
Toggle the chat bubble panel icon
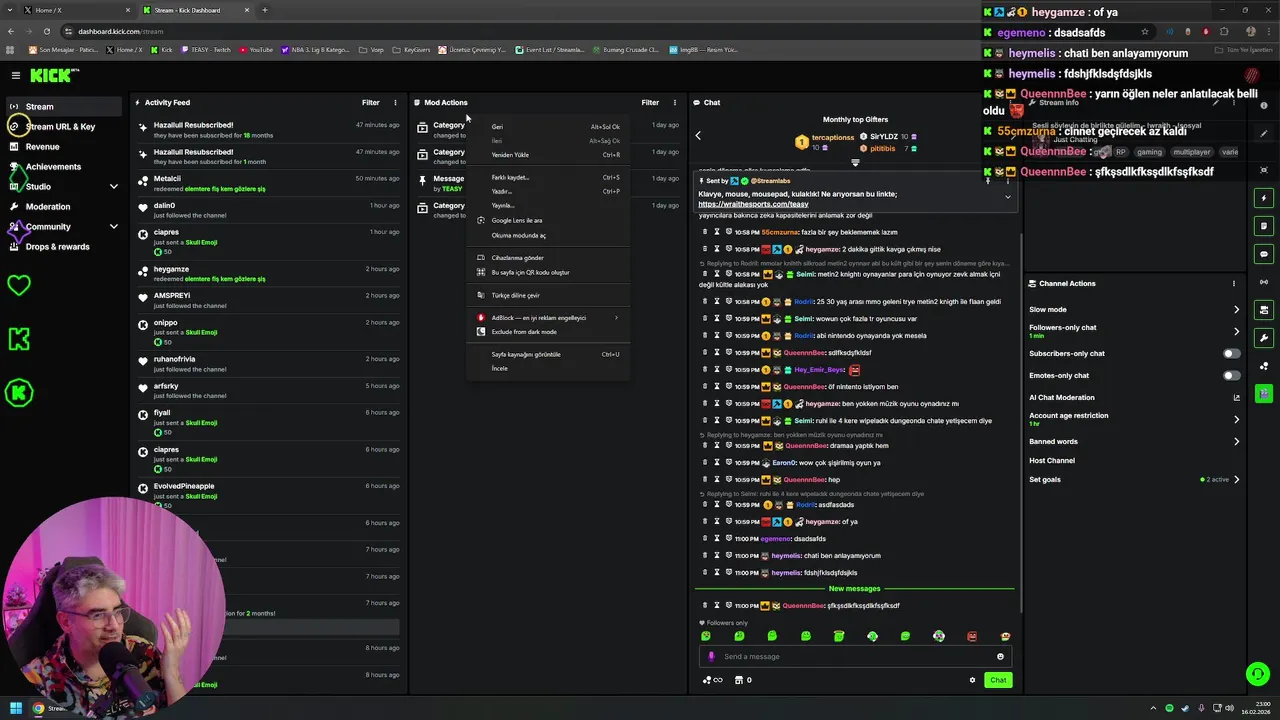(1264, 254)
